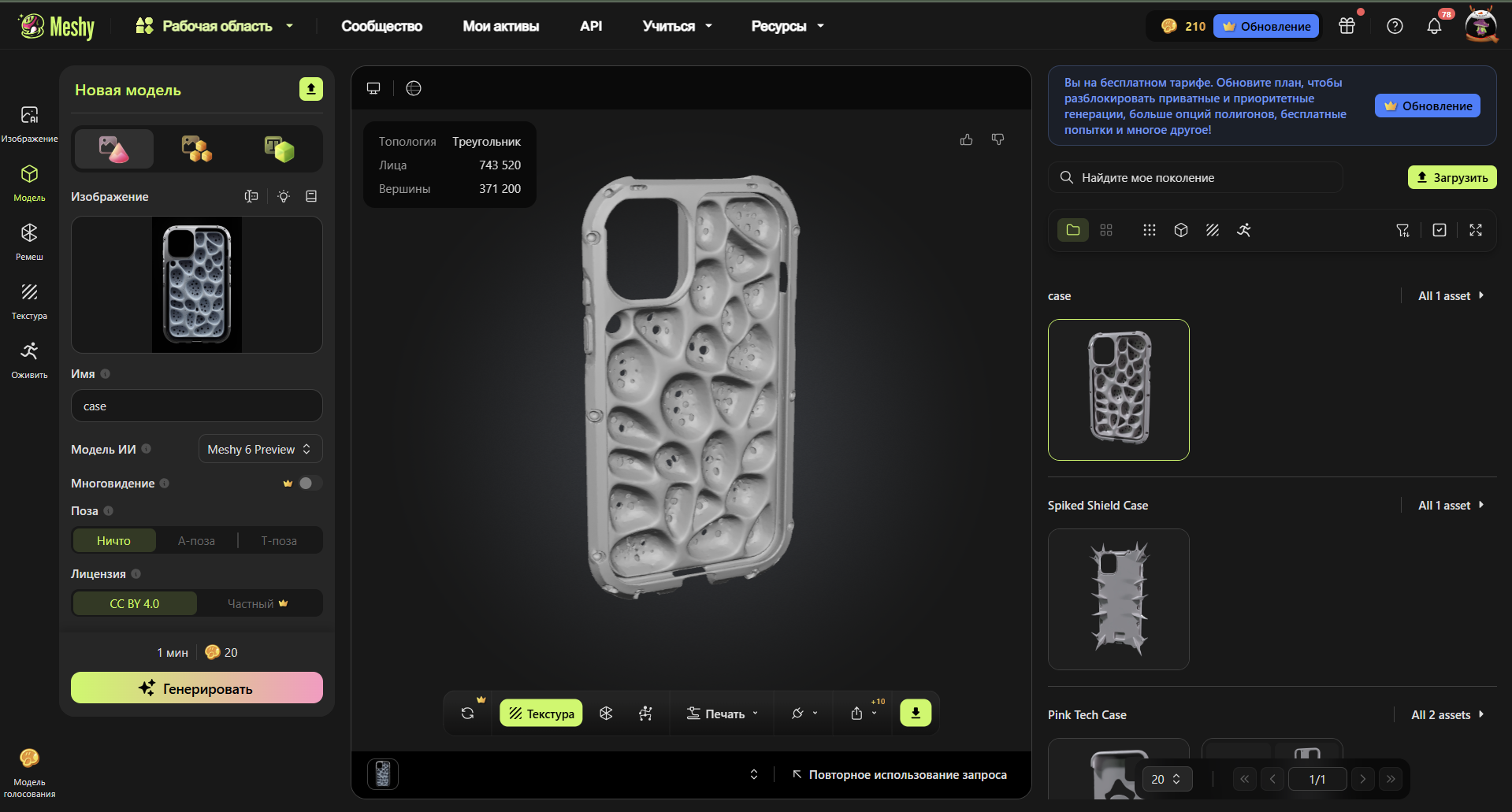Viewport: 1512px width, 812px height.
Task: Open the API page in top navigation
Action: click(591, 26)
